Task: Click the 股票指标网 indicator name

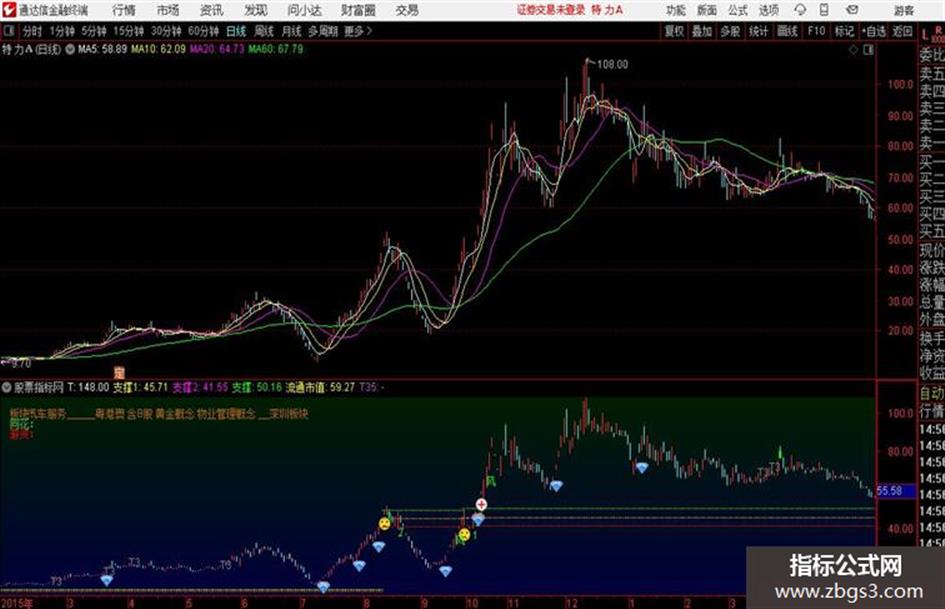Action: click(39, 388)
